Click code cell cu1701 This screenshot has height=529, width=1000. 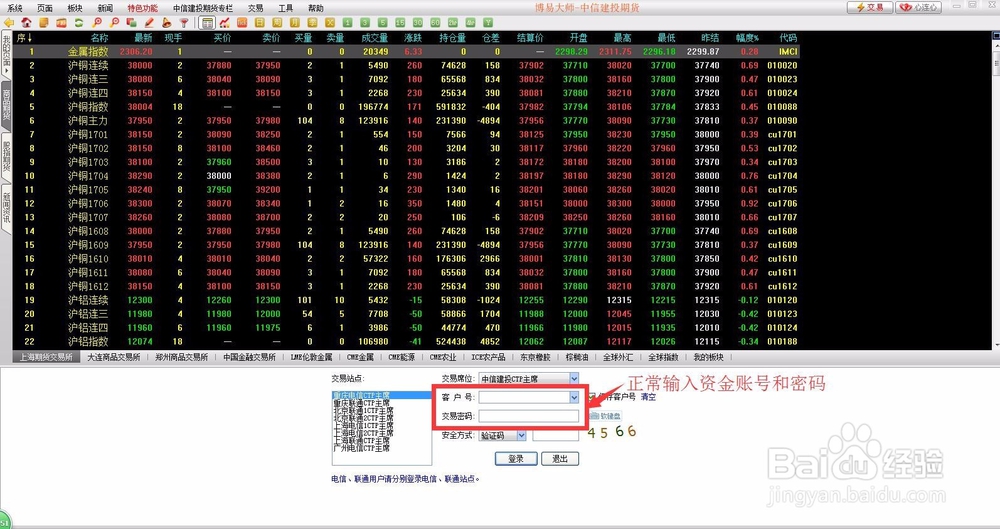click(x=782, y=135)
